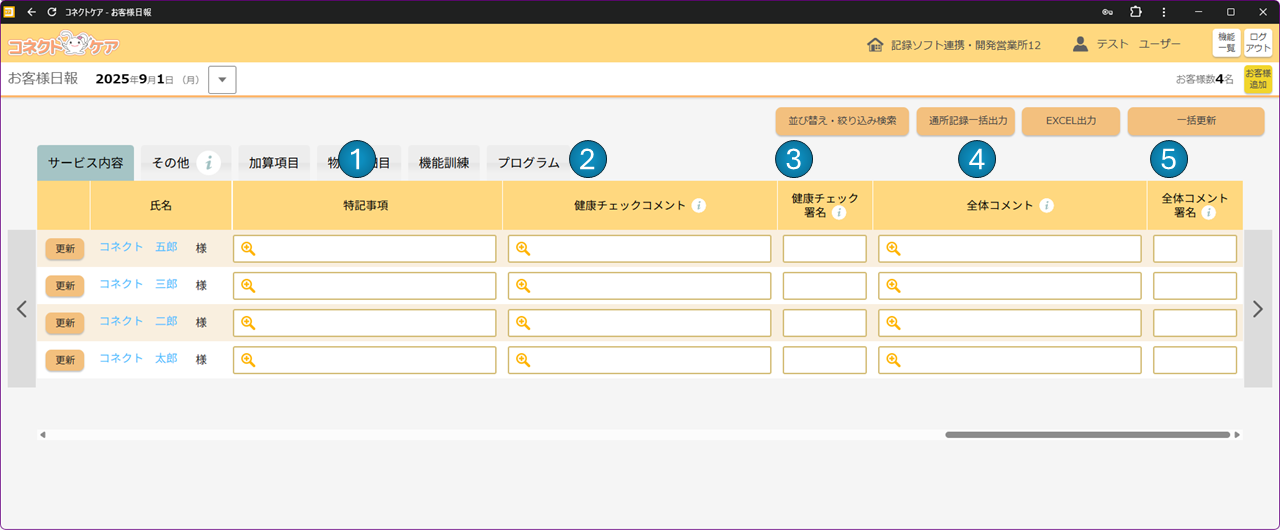1280x530 pixels.
Task: Open browser extensions puzzle icon
Action: [1136, 12]
